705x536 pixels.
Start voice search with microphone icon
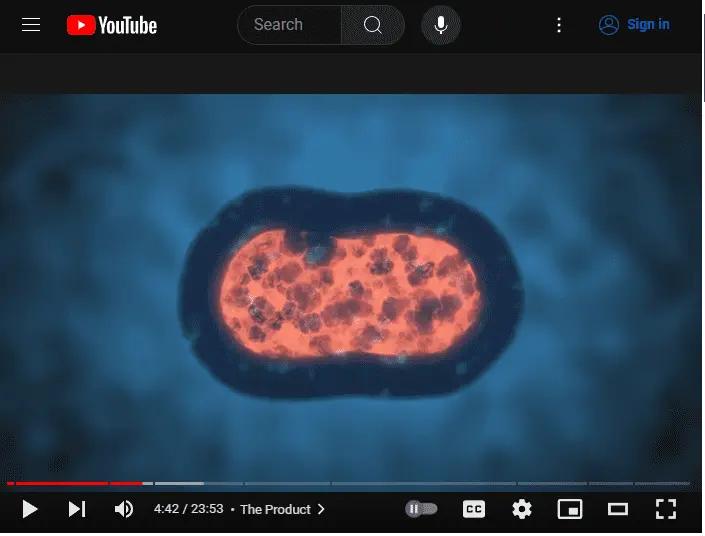[x=441, y=25]
